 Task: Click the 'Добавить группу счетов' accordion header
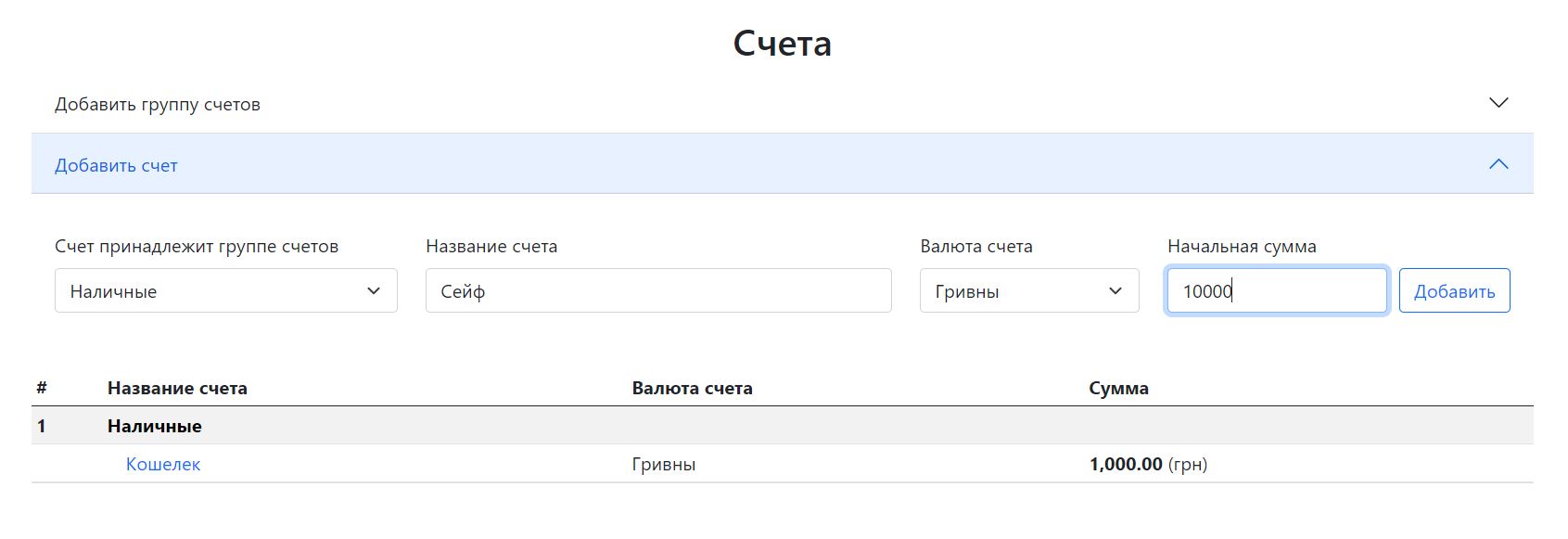[158, 104]
